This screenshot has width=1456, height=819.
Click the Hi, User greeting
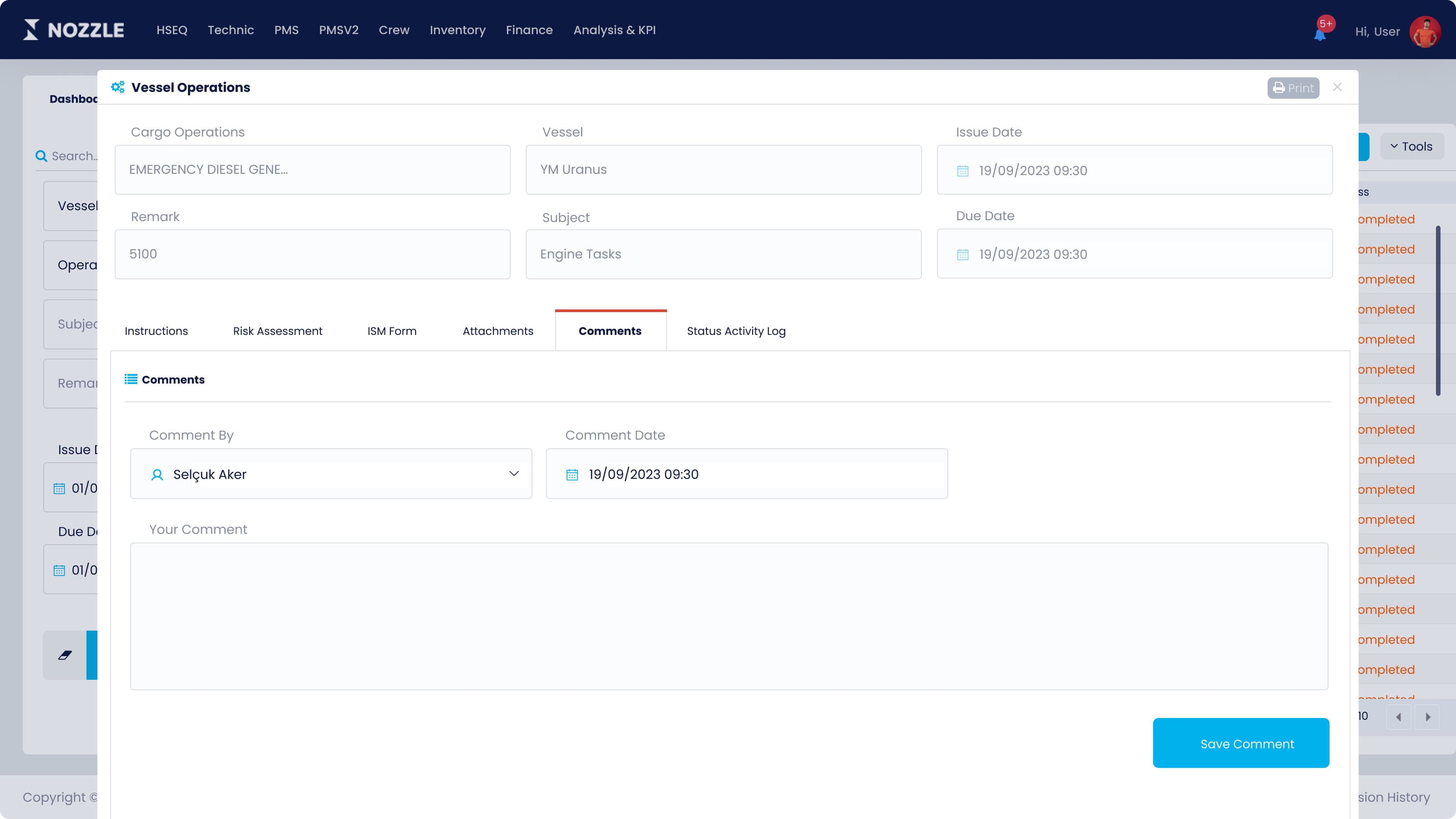(1377, 32)
